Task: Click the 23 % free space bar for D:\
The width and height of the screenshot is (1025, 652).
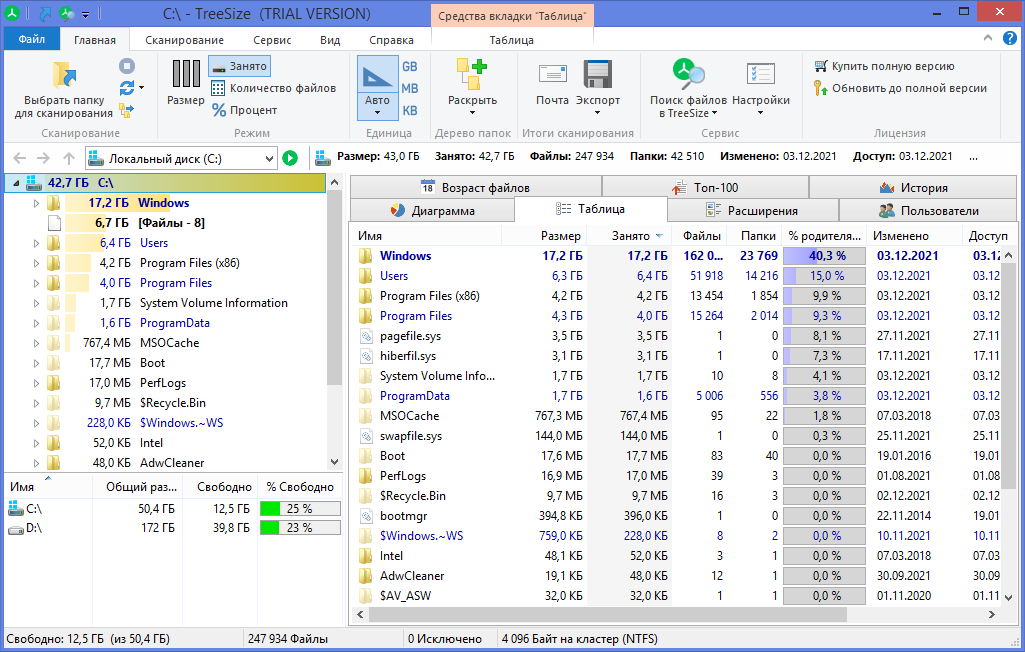Action: [x=300, y=528]
